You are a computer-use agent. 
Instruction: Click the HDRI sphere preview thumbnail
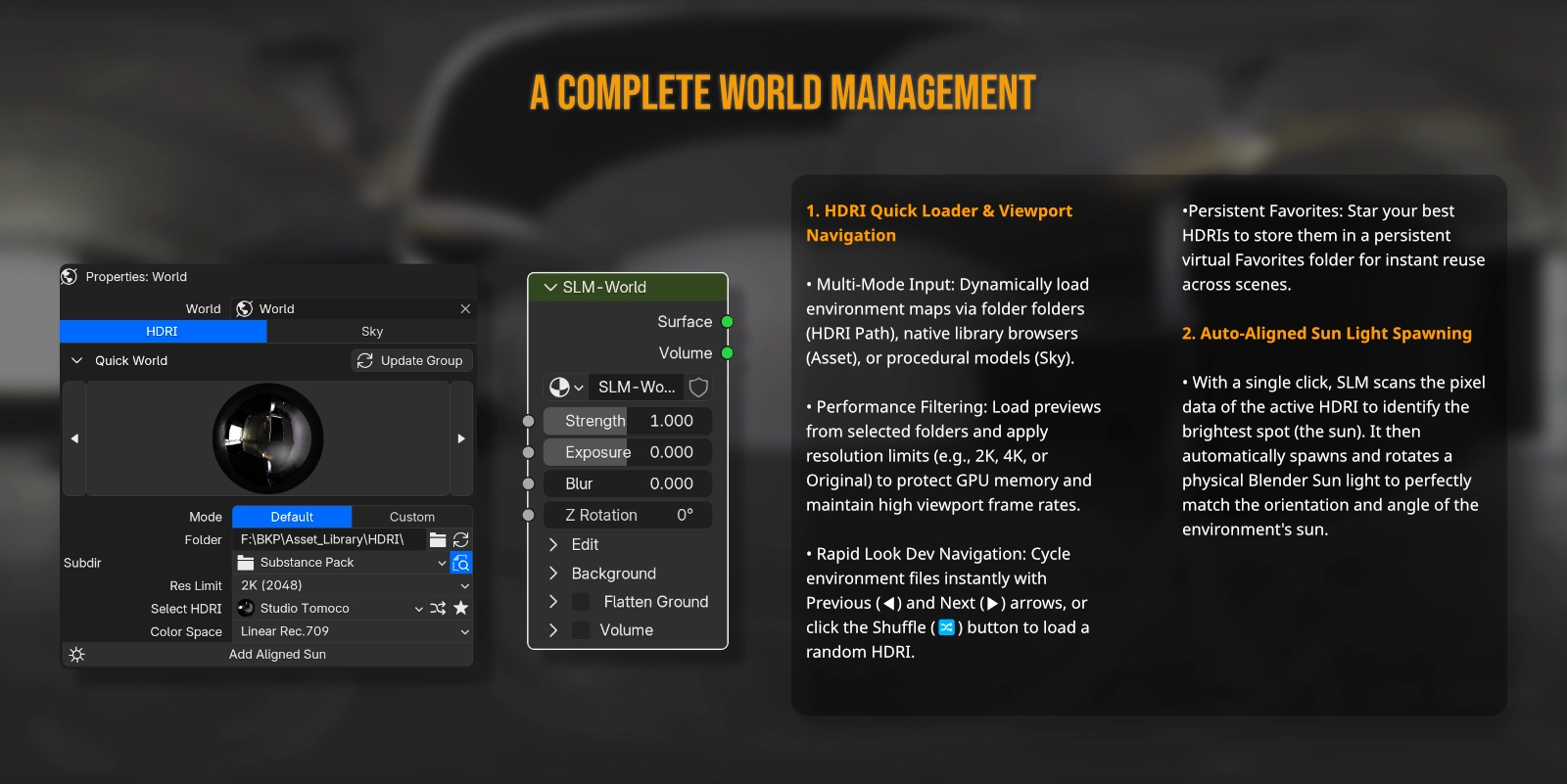tap(268, 438)
